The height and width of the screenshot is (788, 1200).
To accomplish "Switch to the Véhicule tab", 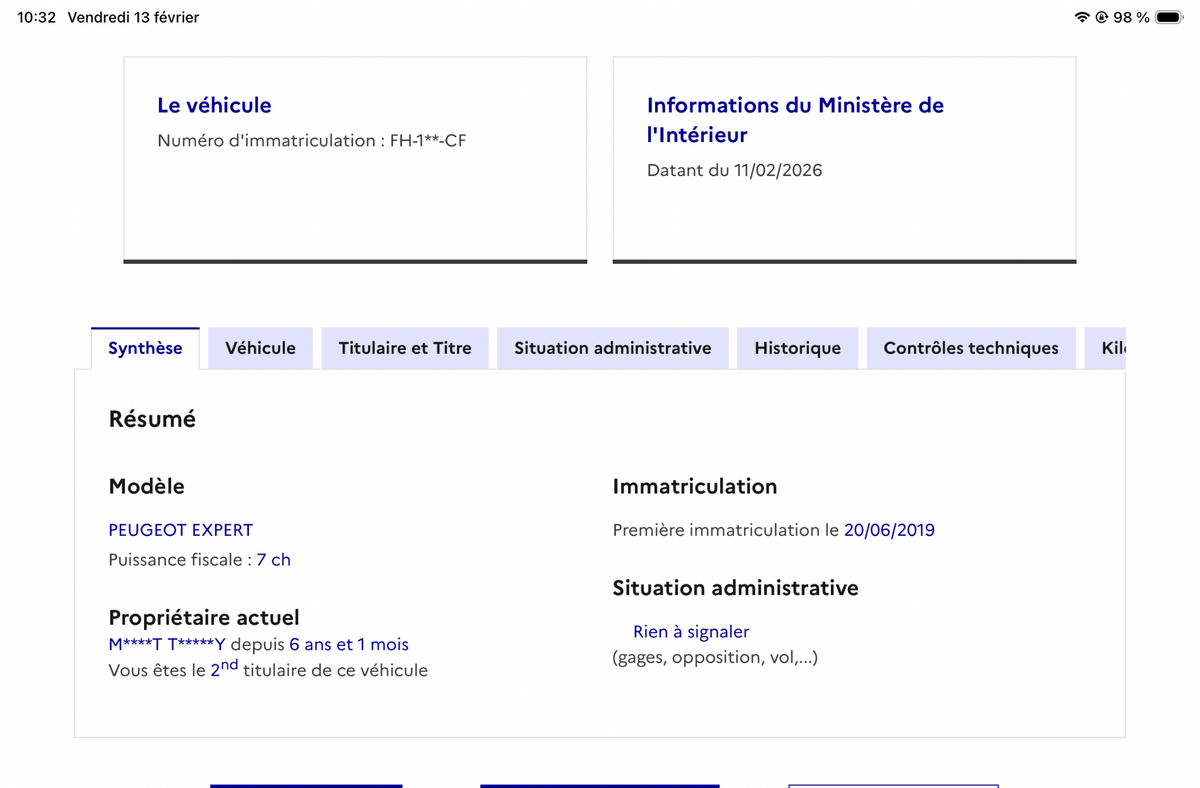I will coord(260,348).
